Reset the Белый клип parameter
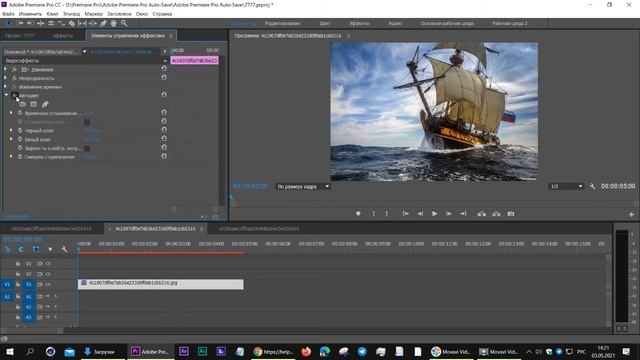 point(164,139)
